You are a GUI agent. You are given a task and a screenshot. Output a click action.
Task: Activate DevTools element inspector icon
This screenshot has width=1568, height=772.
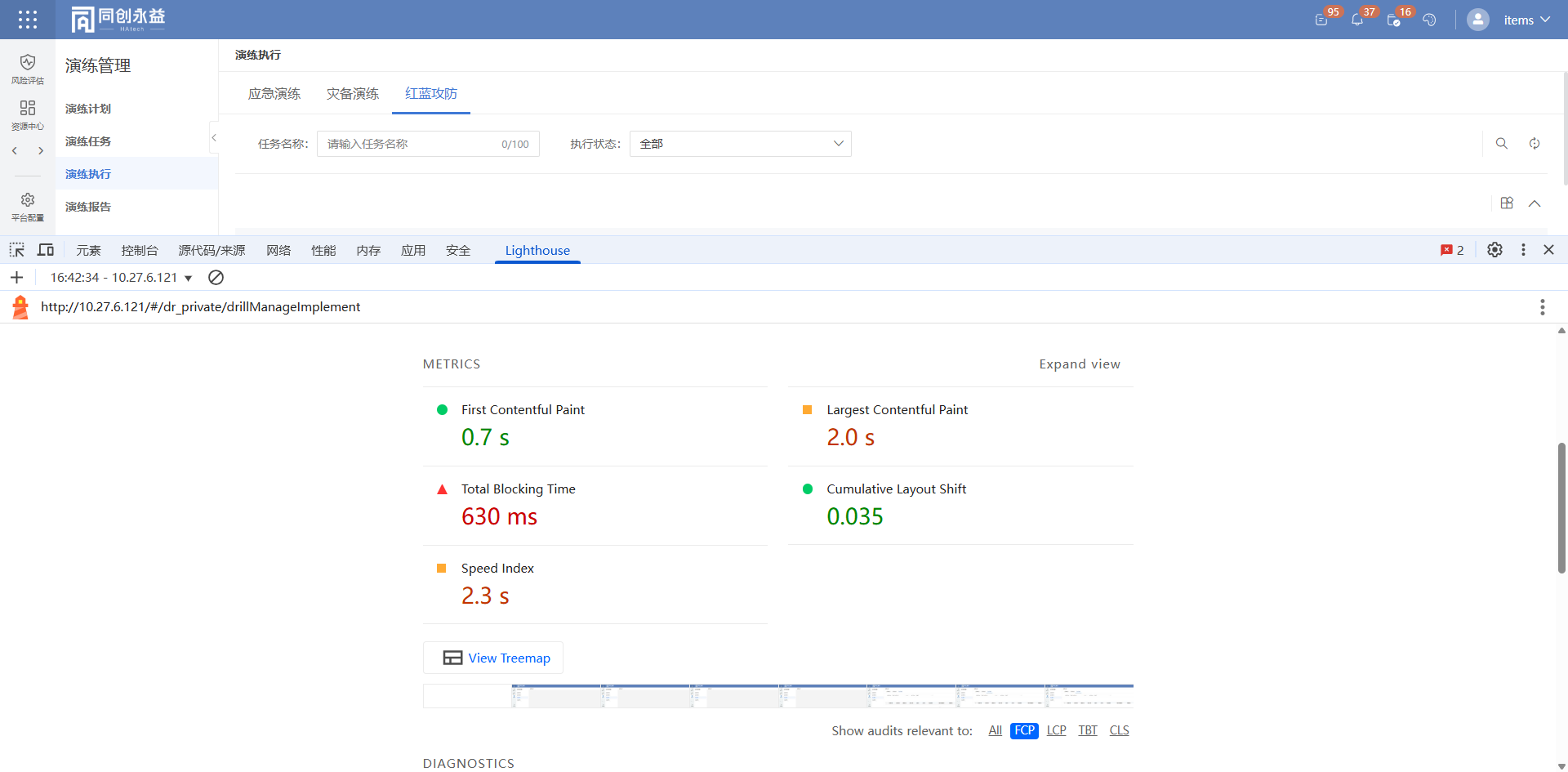point(17,250)
